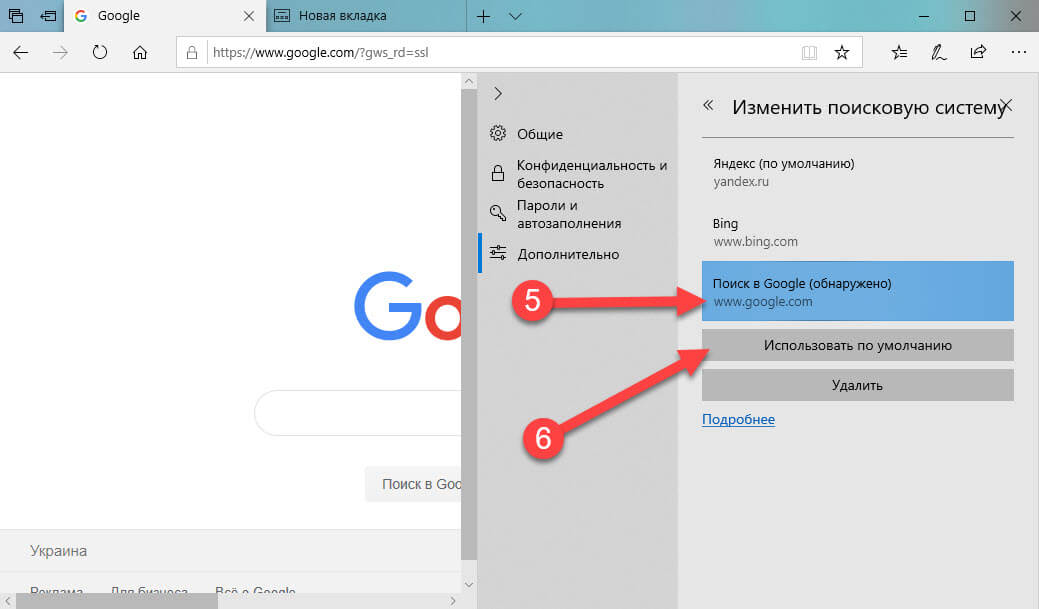Minimize the browser window
The image size is (1039, 609).
(x=924, y=16)
